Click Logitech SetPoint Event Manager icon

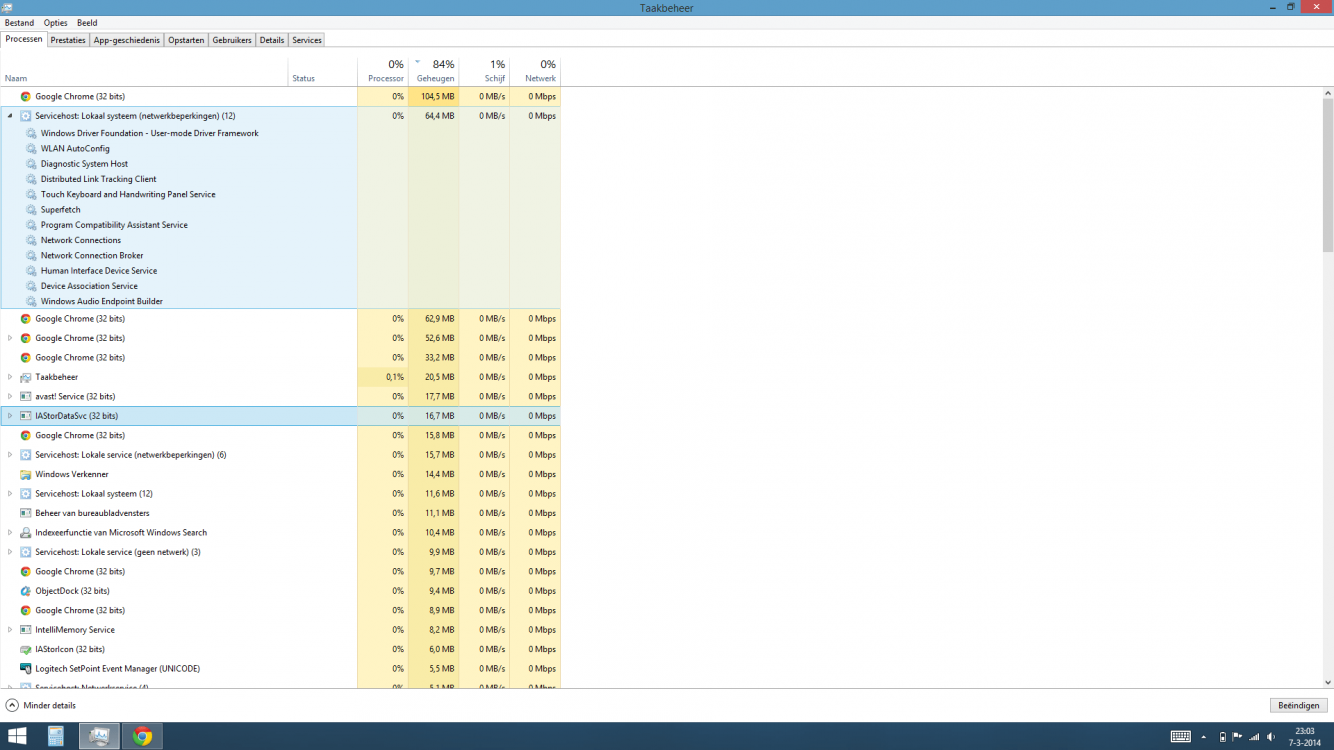tap(26, 669)
